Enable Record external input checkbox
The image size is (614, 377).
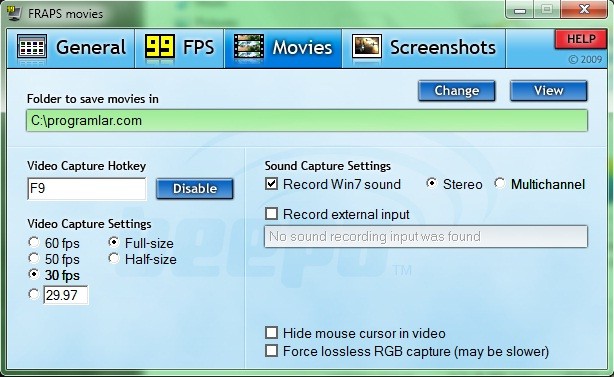[x=271, y=214]
